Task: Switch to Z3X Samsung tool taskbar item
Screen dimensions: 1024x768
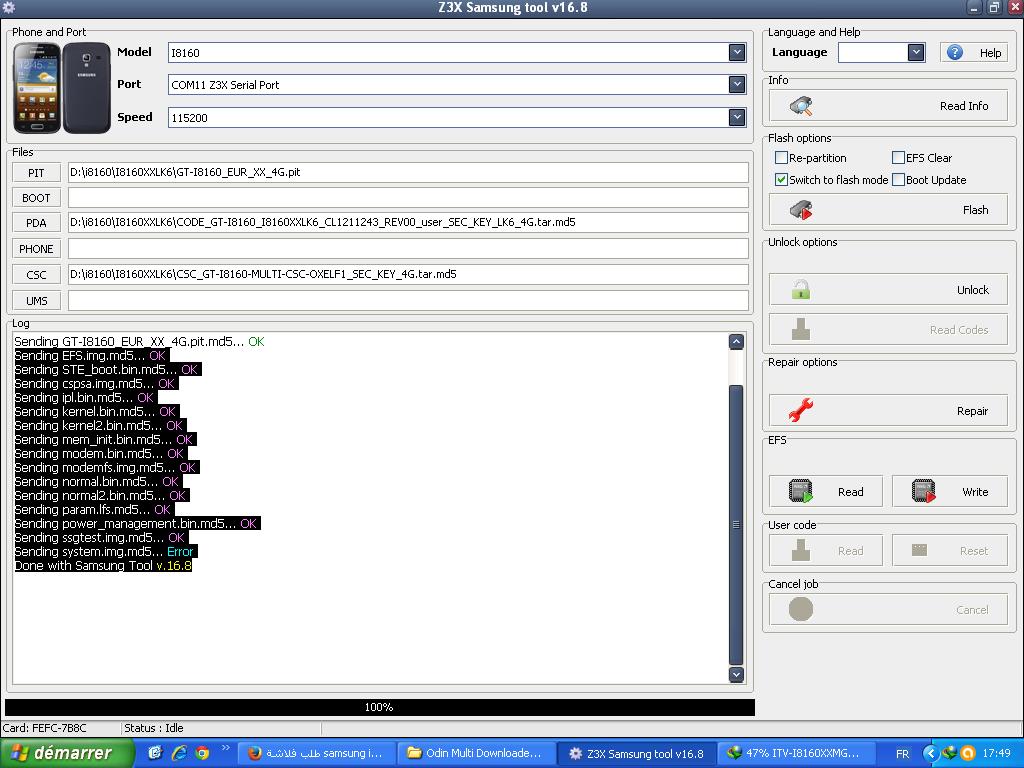Action: [x=637, y=753]
